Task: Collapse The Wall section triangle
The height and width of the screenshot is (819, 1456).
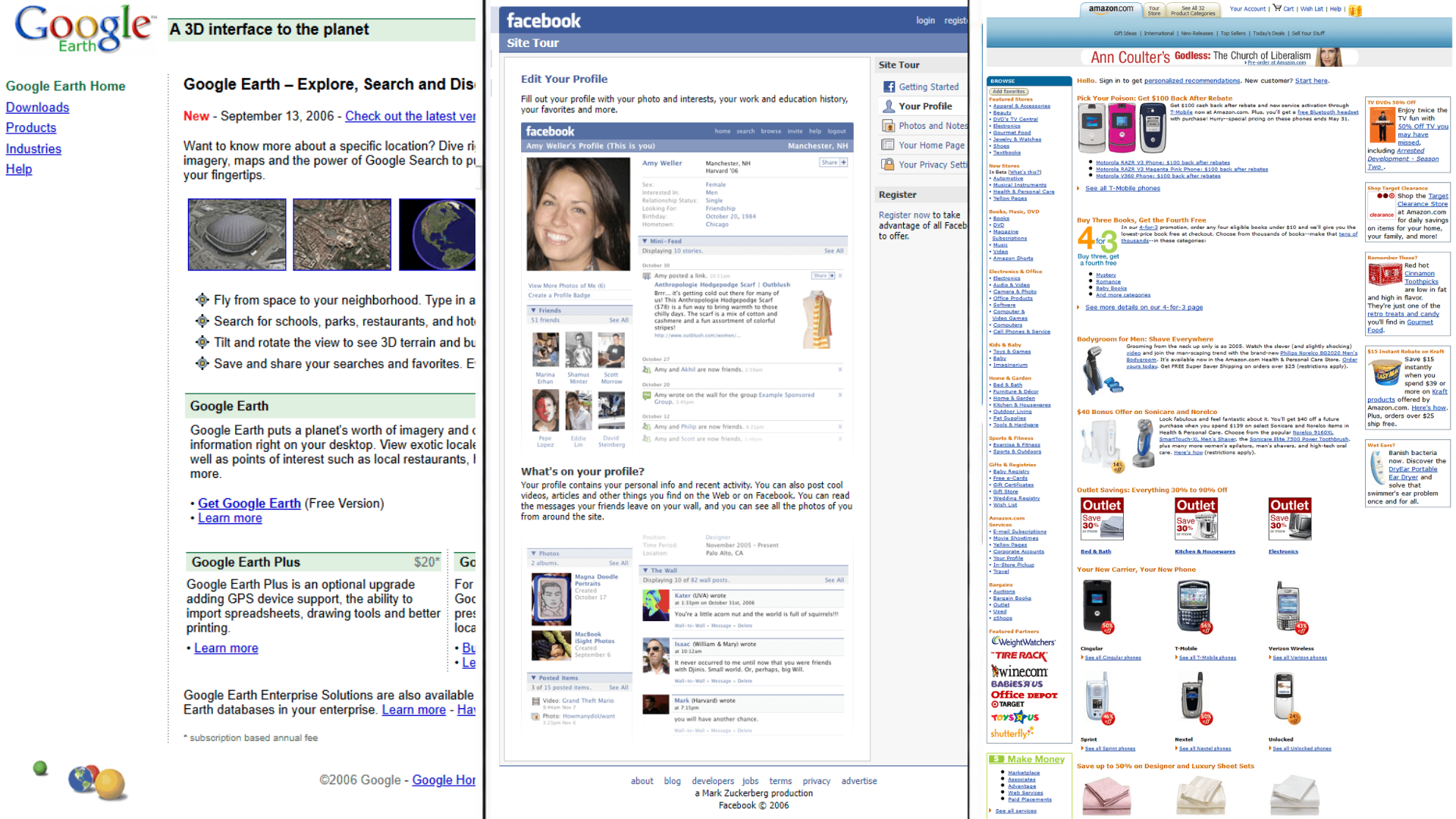Action: (x=645, y=570)
